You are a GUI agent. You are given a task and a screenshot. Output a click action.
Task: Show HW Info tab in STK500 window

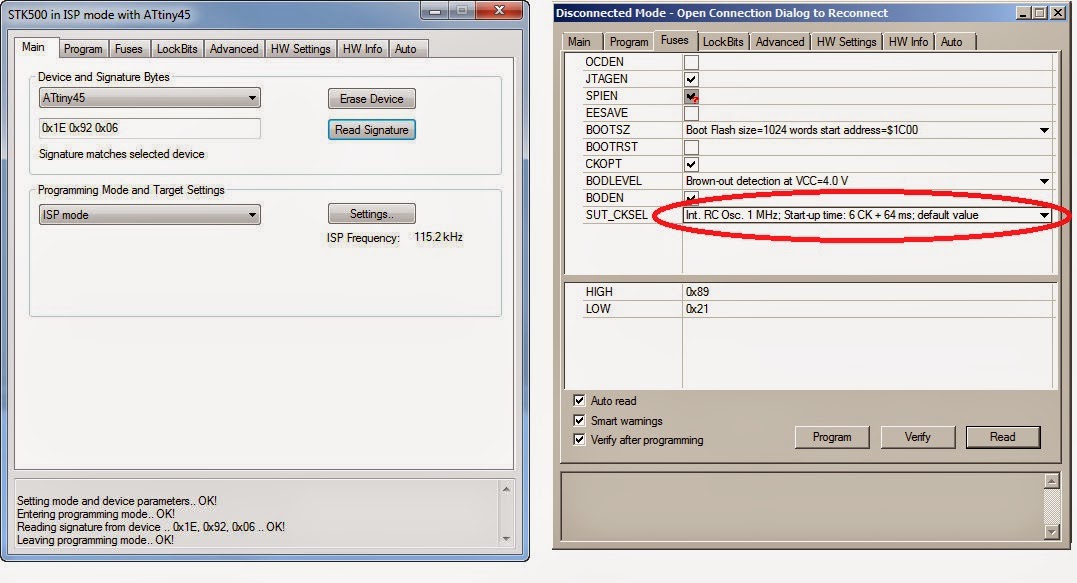pos(362,49)
